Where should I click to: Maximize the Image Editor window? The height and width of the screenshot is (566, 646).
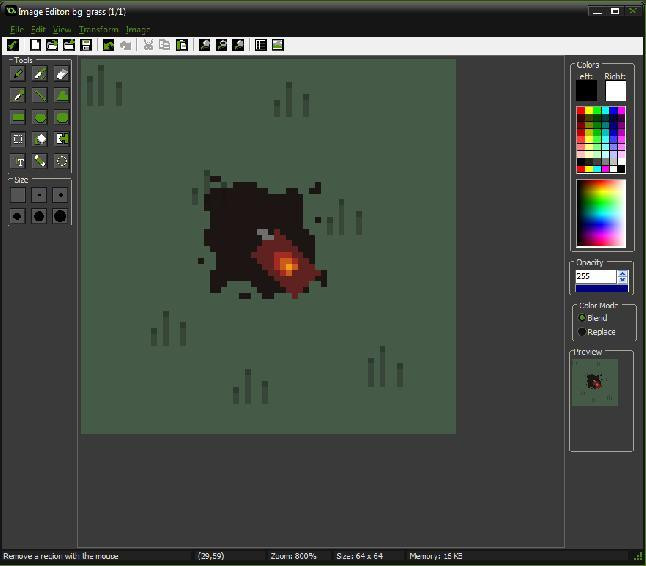click(x=615, y=11)
